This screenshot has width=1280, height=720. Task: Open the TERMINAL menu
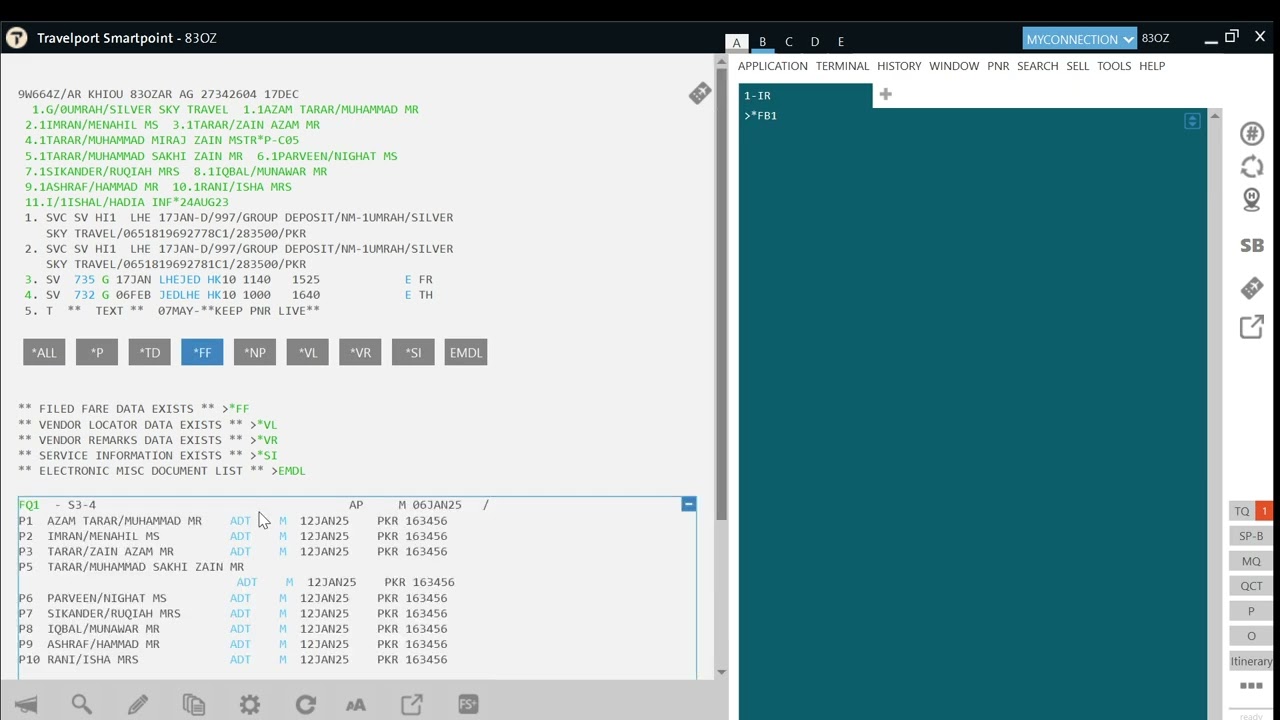coord(842,66)
